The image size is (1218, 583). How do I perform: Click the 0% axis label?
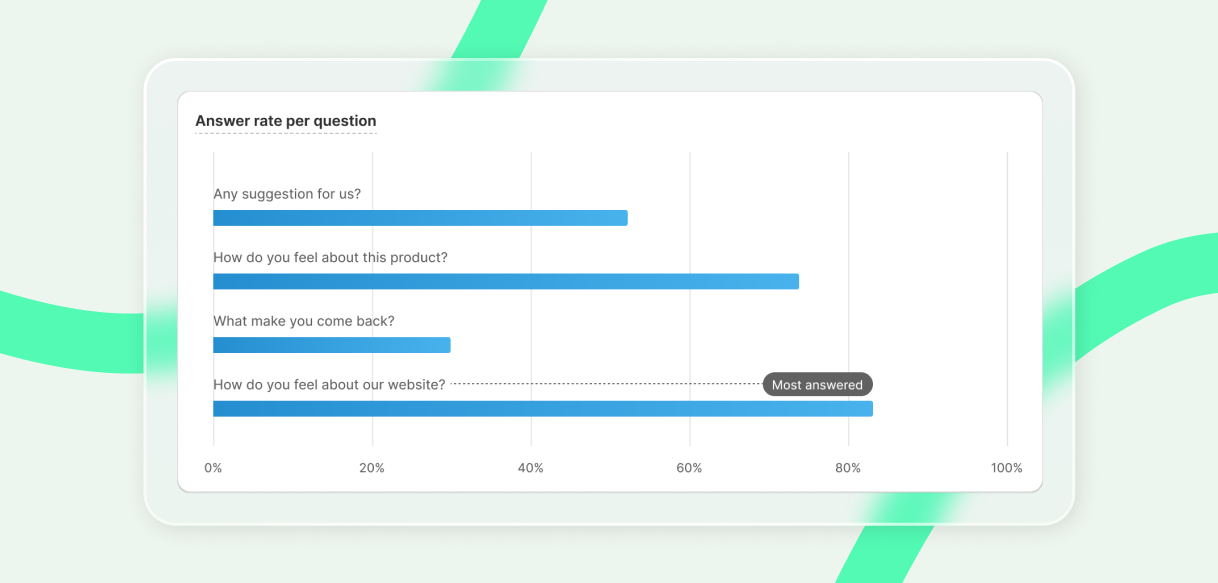[213, 468]
